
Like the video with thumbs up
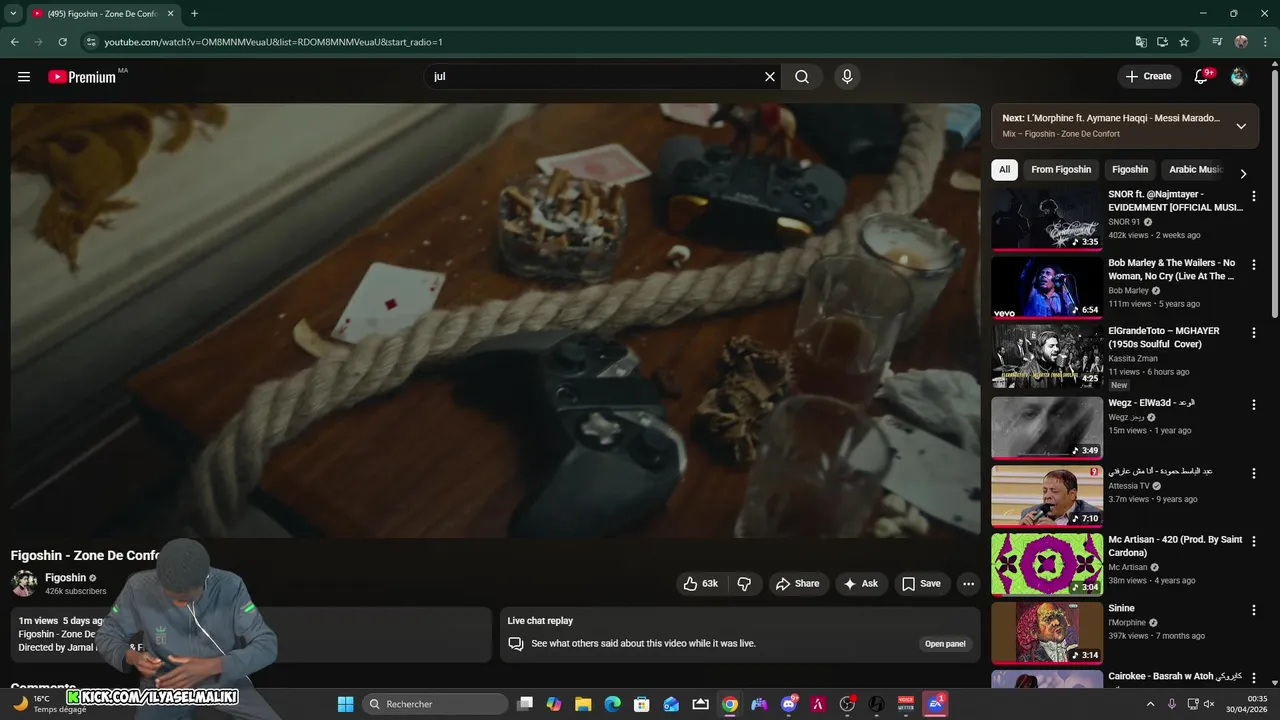tap(701, 584)
